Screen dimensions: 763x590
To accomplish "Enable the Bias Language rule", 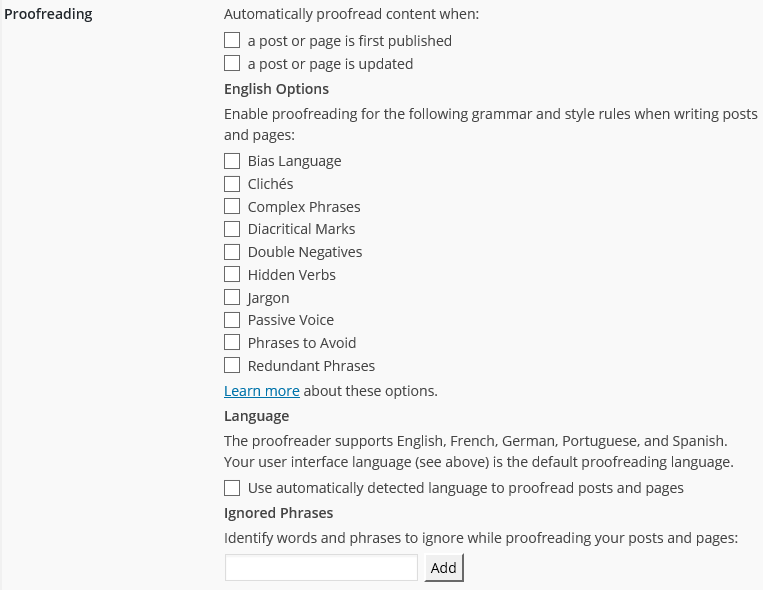I will [x=232, y=161].
